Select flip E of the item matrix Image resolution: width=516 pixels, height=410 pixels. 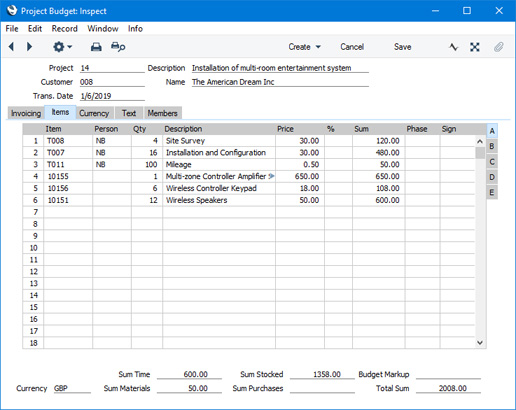(492, 192)
